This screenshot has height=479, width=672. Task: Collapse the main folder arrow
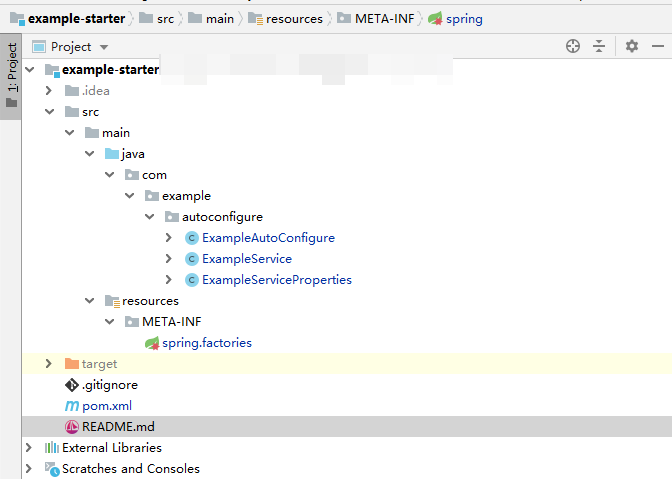coord(69,132)
